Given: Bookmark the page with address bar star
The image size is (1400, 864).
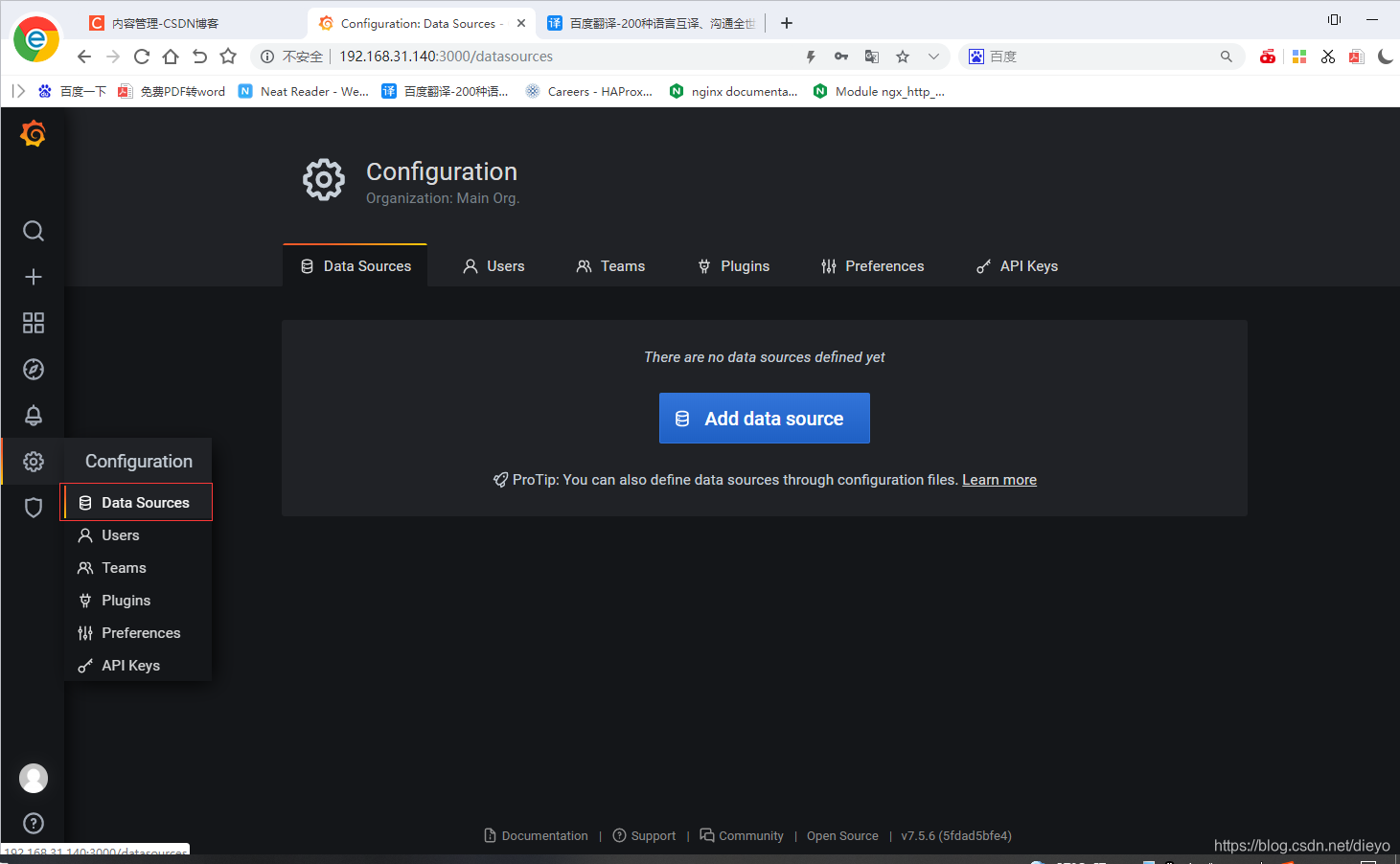Looking at the screenshot, I should click(903, 57).
